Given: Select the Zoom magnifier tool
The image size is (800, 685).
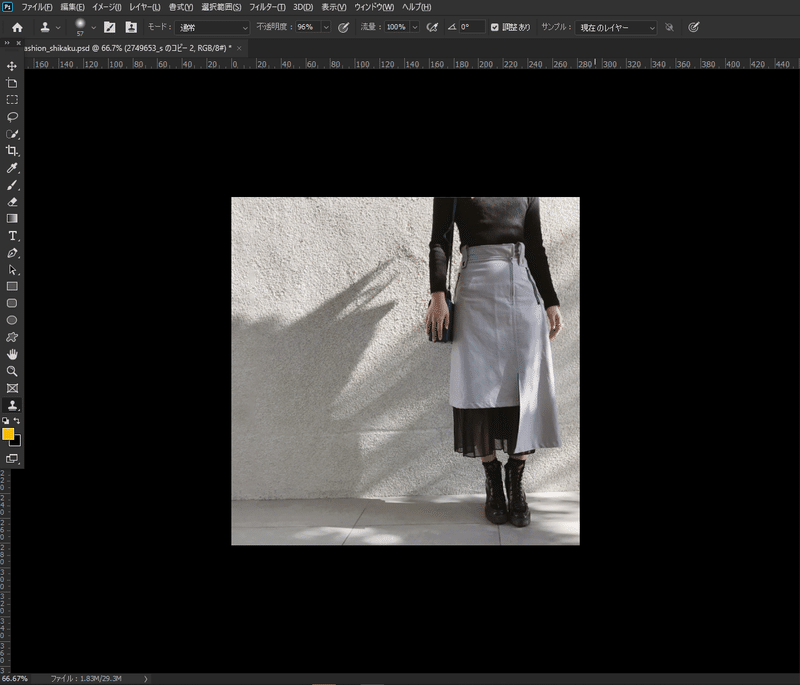Looking at the screenshot, I should [12, 371].
